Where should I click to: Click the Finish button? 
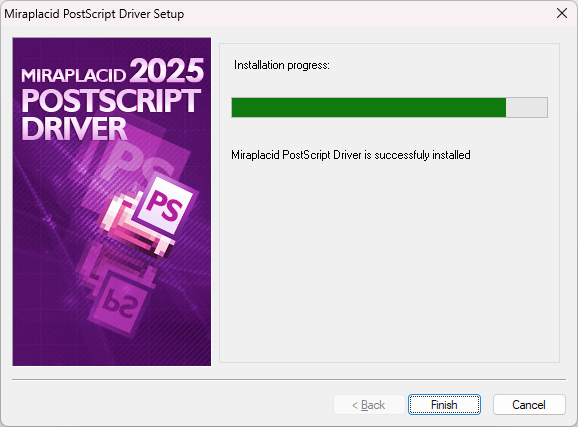[x=444, y=405]
